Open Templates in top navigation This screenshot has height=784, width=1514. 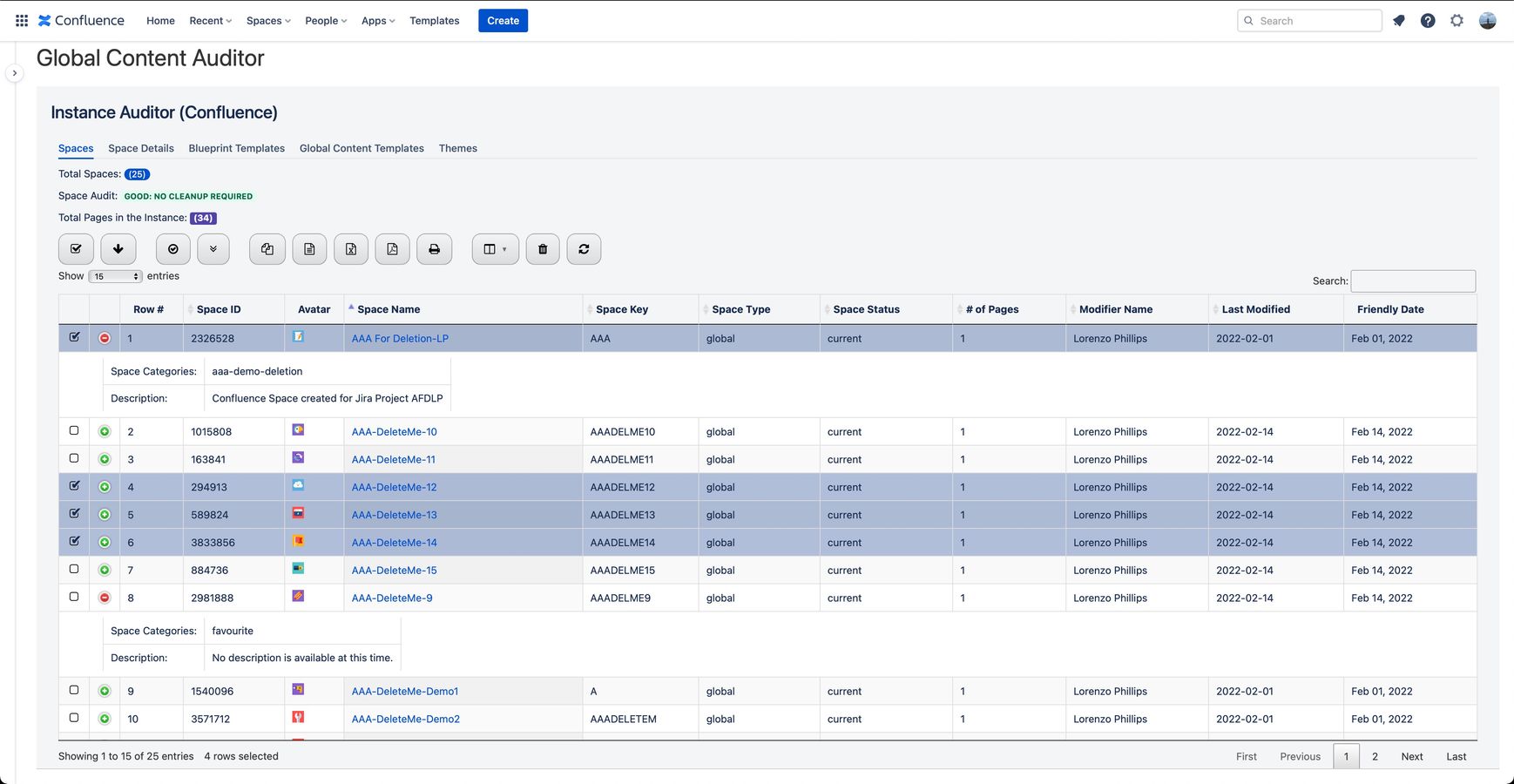tap(435, 21)
